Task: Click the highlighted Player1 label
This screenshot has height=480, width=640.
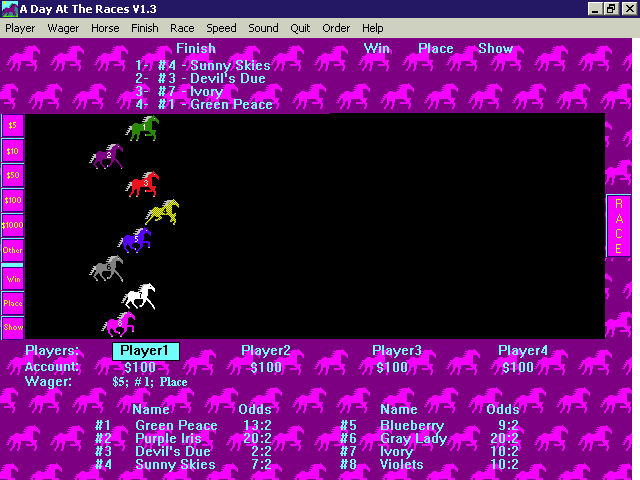Action: pos(145,351)
